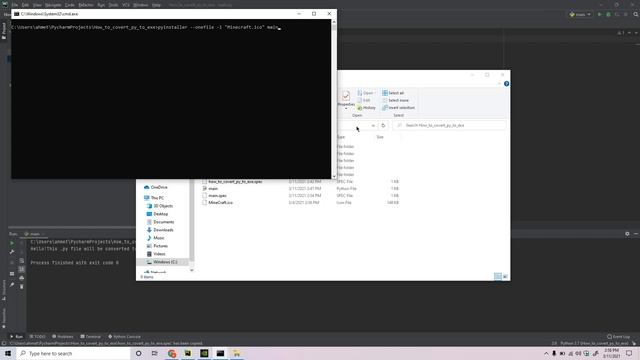
Task: Expand the address bar history dropdown
Action: point(373,125)
